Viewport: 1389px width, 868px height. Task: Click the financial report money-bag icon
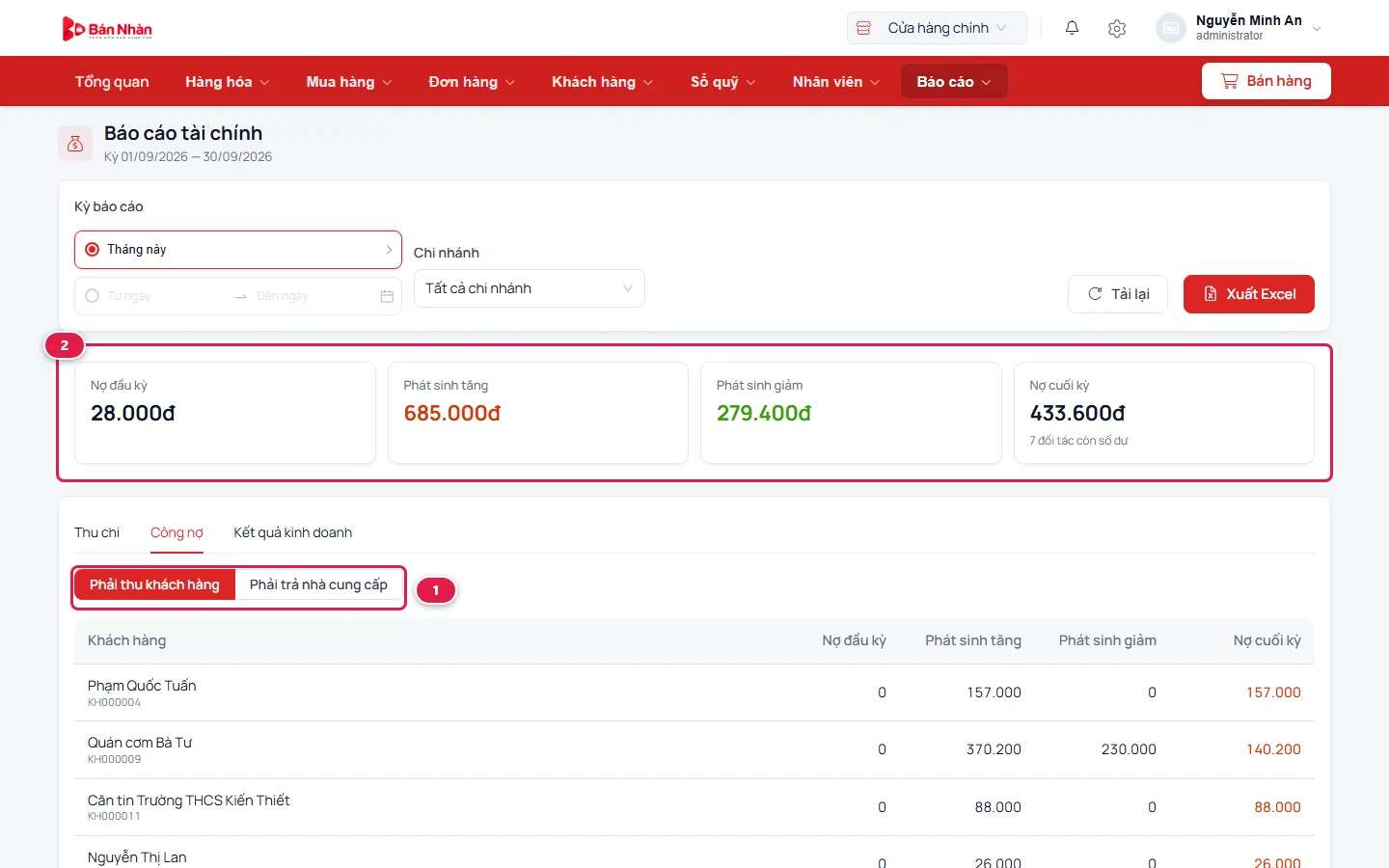[x=75, y=144]
